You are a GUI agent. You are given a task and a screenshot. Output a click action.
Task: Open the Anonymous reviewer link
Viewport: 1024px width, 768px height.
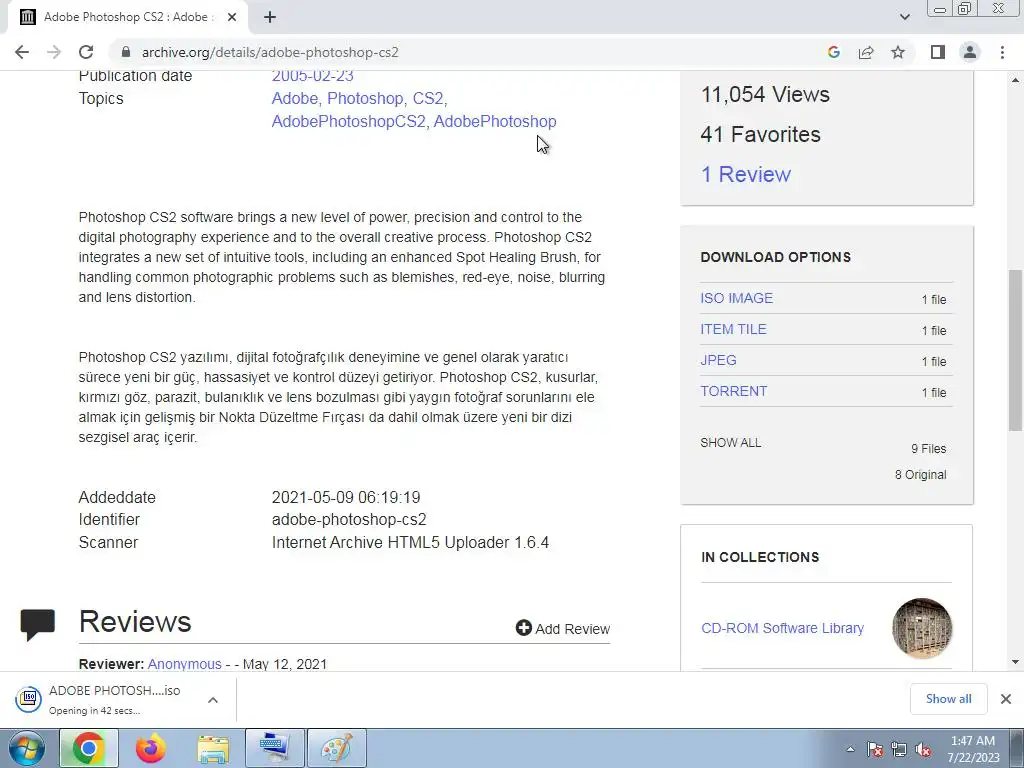point(184,664)
